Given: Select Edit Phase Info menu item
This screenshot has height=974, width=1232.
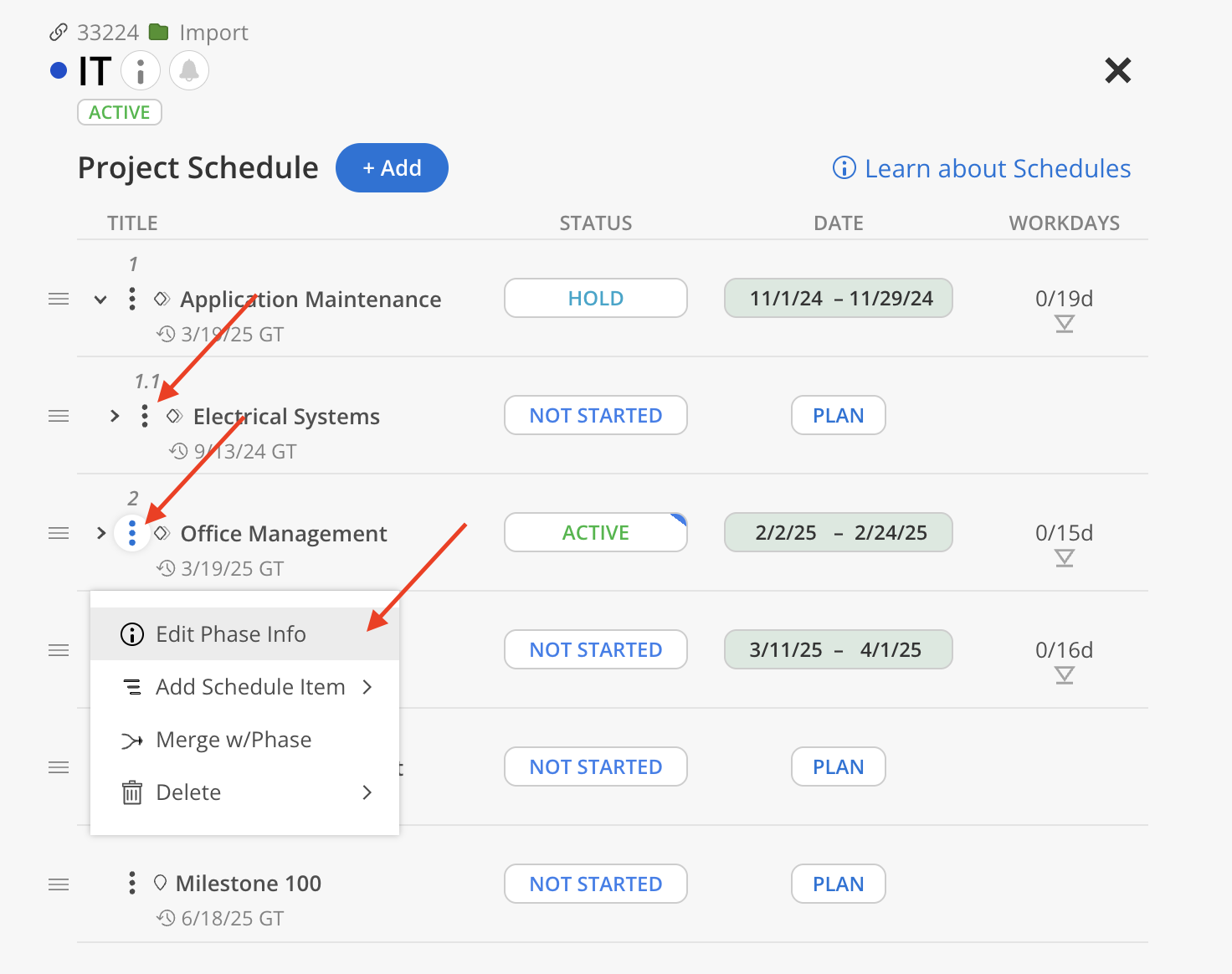Looking at the screenshot, I should tap(244, 634).
